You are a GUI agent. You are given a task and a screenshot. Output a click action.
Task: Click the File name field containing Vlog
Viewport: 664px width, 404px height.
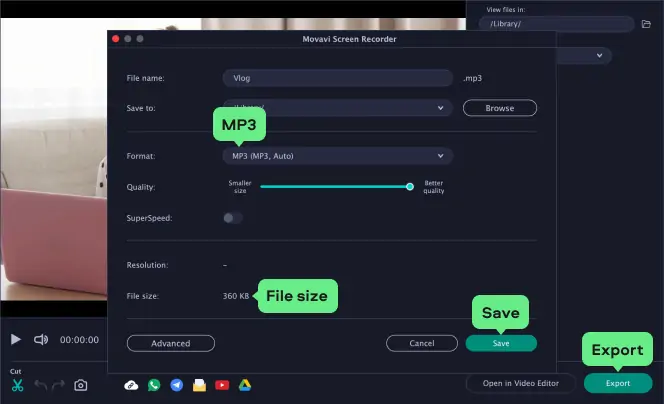pyautogui.click(x=338, y=78)
